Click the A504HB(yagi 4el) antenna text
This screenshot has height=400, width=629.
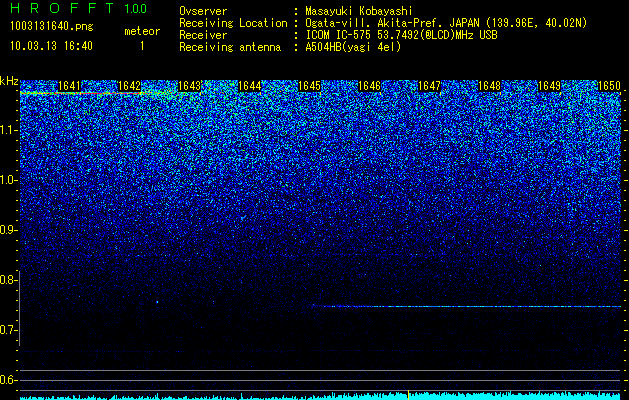pyautogui.click(x=353, y=47)
